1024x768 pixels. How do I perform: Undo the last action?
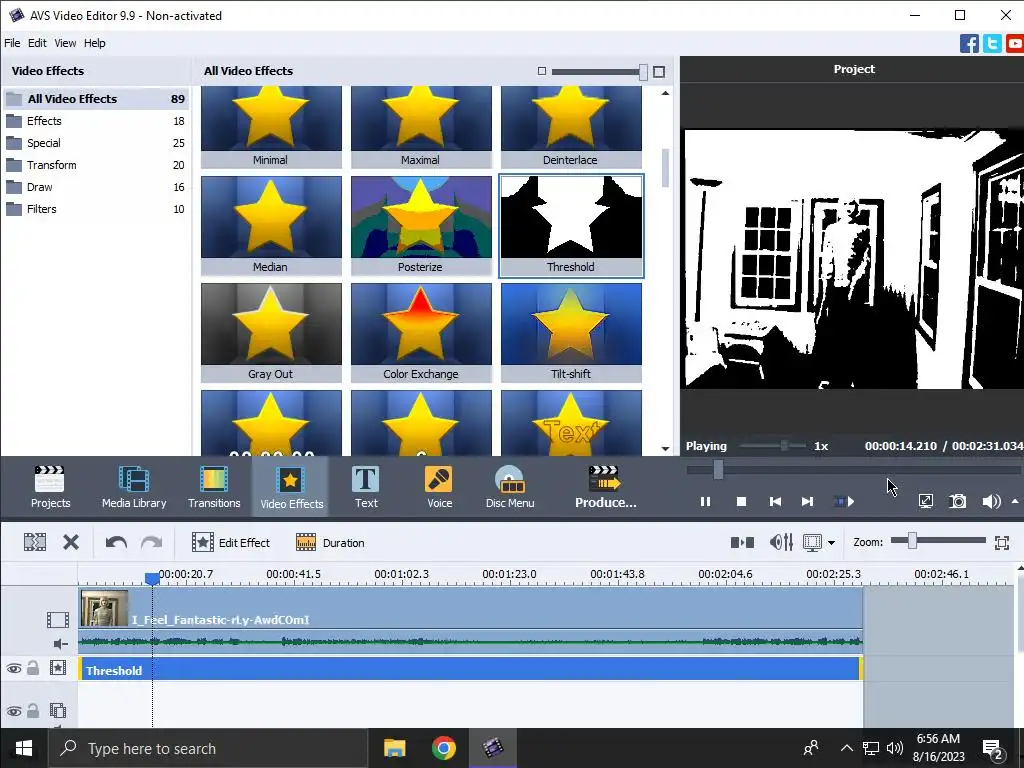(x=116, y=542)
